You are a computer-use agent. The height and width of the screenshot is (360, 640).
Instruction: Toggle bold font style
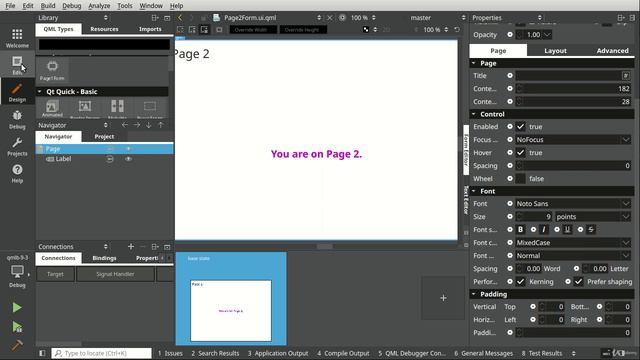coord(520,229)
